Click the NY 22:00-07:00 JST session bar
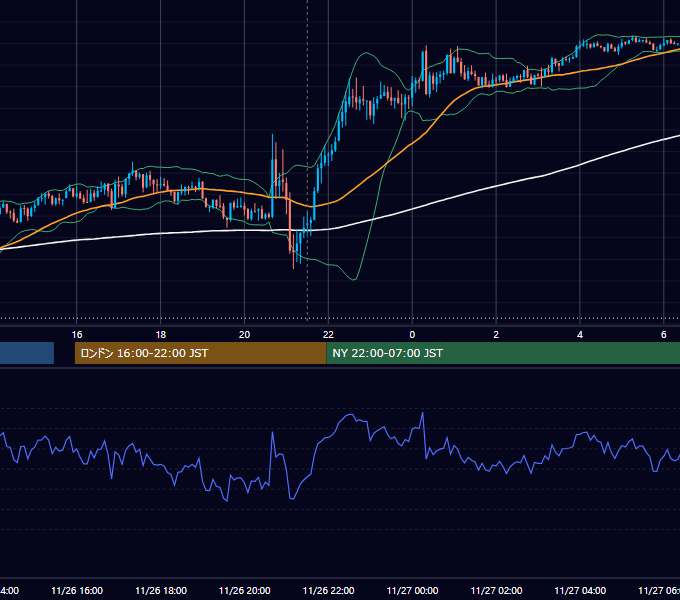The image size is (680, 600). (503, 353)
